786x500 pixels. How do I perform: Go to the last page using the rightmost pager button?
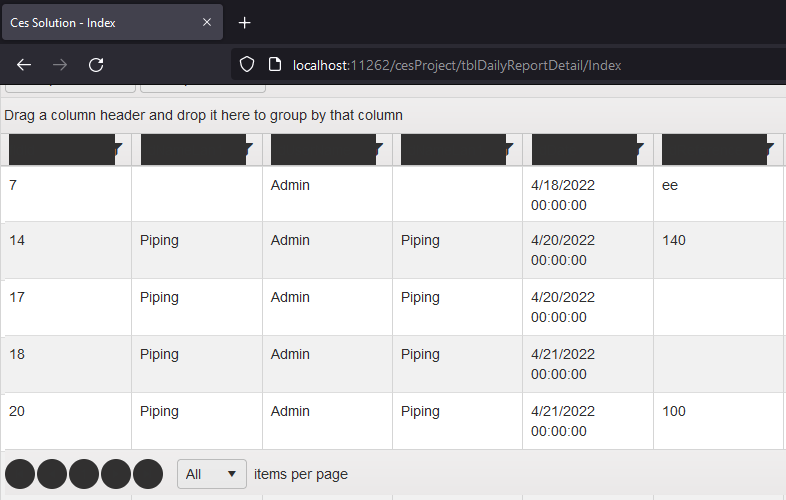click(148, 474)
